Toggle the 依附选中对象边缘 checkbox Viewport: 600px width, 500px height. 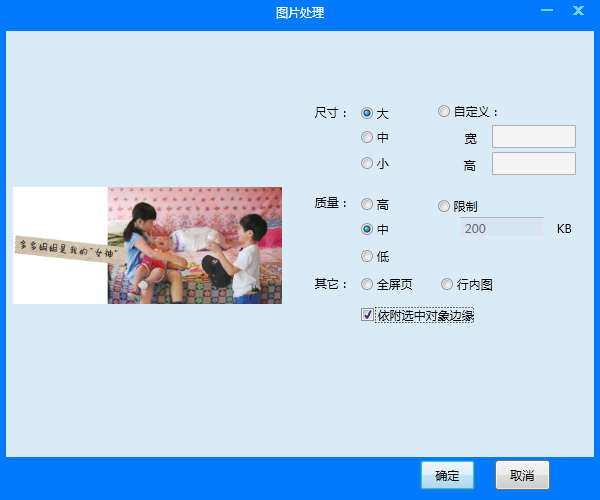coord(367,315)
